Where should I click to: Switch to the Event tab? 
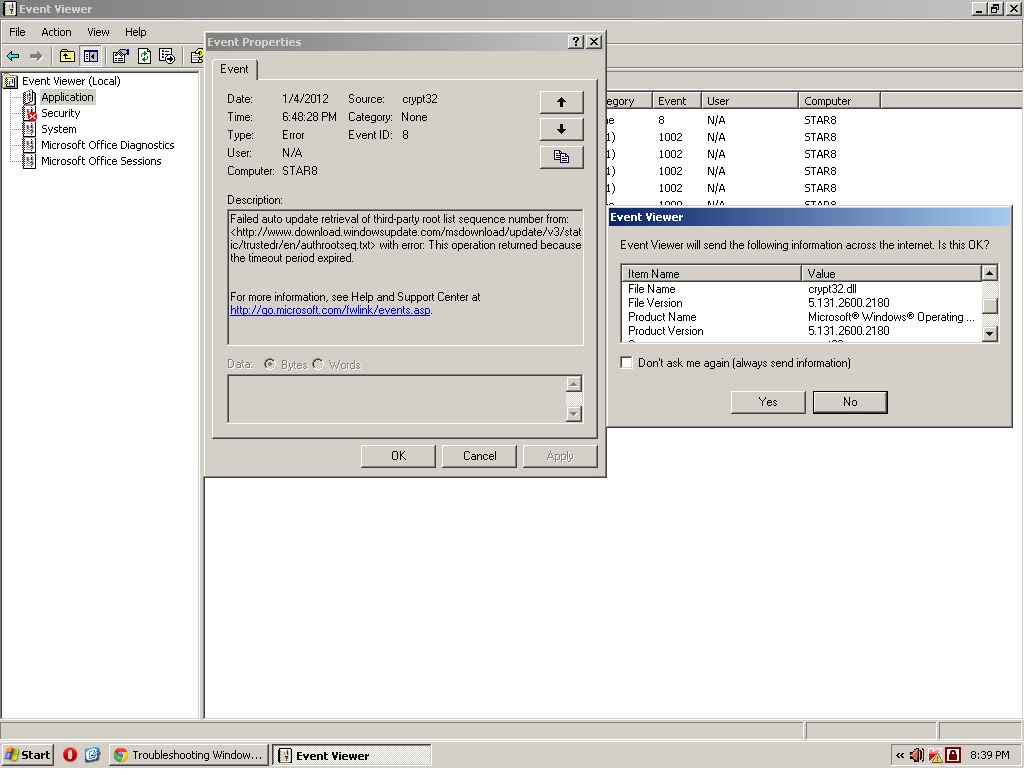coord(235,69)
